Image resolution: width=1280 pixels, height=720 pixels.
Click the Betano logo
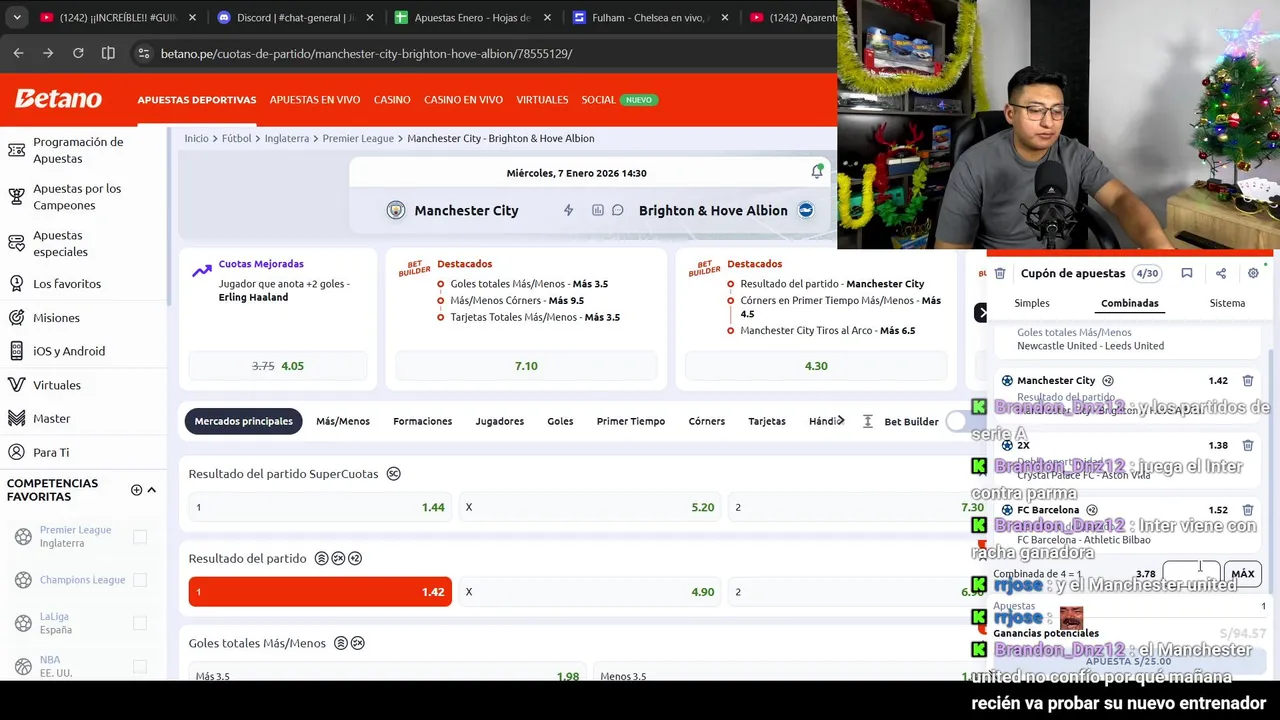58,99
